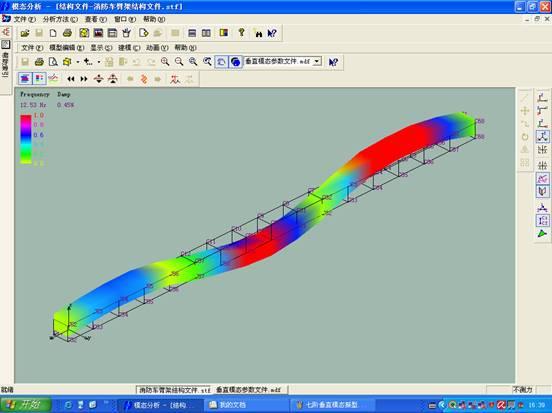Expand the 垂直模态参数文件 dropdown
Image resolution: width=552 pixels, height=413 pixels.
[317, 61]
